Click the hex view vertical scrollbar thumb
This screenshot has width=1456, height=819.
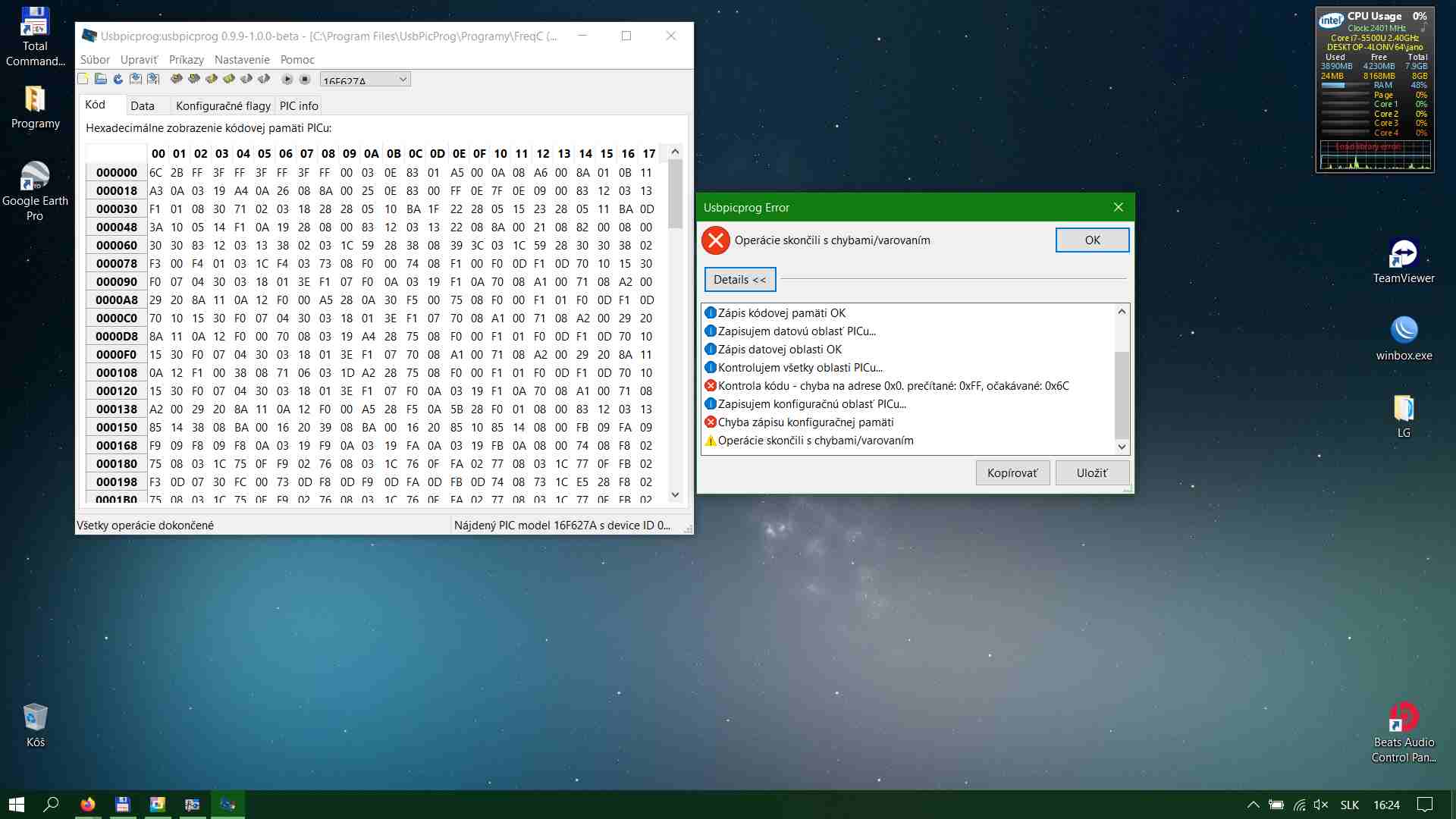pyautogui.click(x=675, y=194)
